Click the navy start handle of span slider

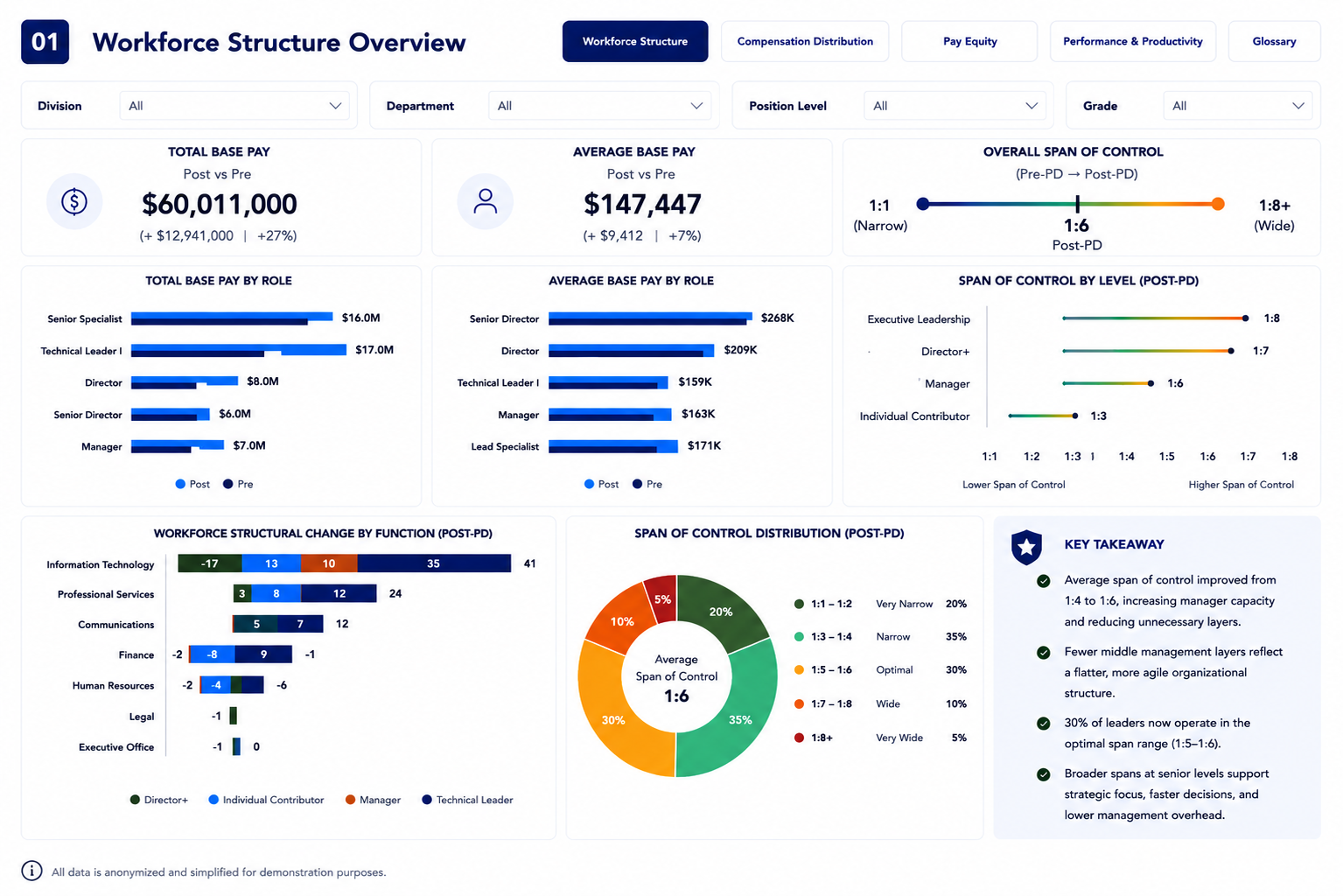[x=922, y=204]
